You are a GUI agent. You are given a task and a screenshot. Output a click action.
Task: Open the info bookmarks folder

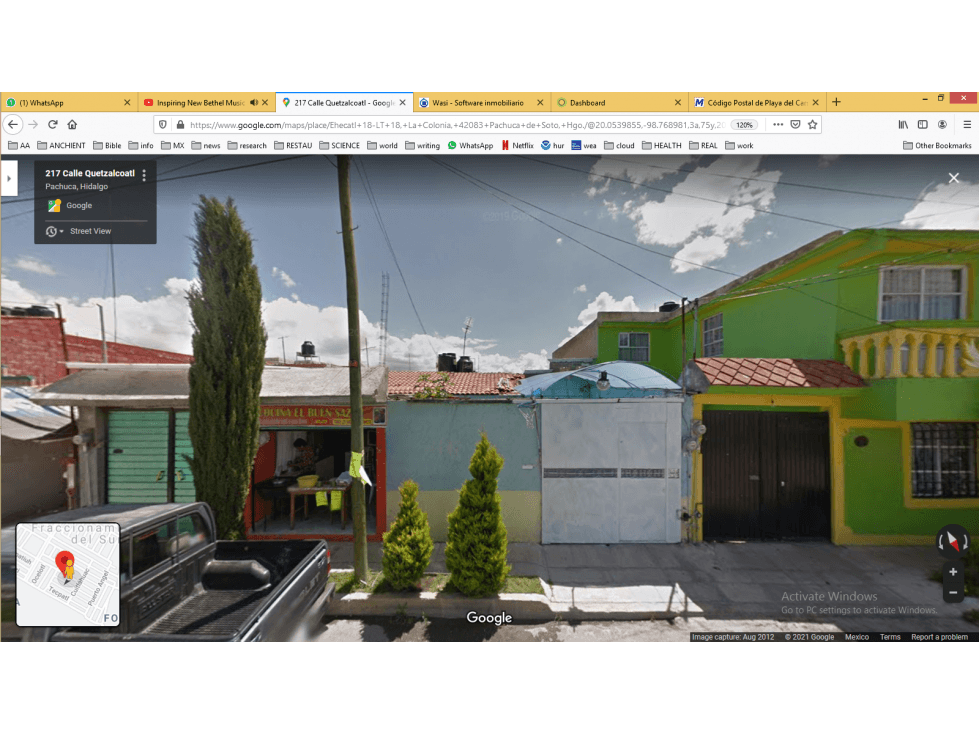coord(141,145)
